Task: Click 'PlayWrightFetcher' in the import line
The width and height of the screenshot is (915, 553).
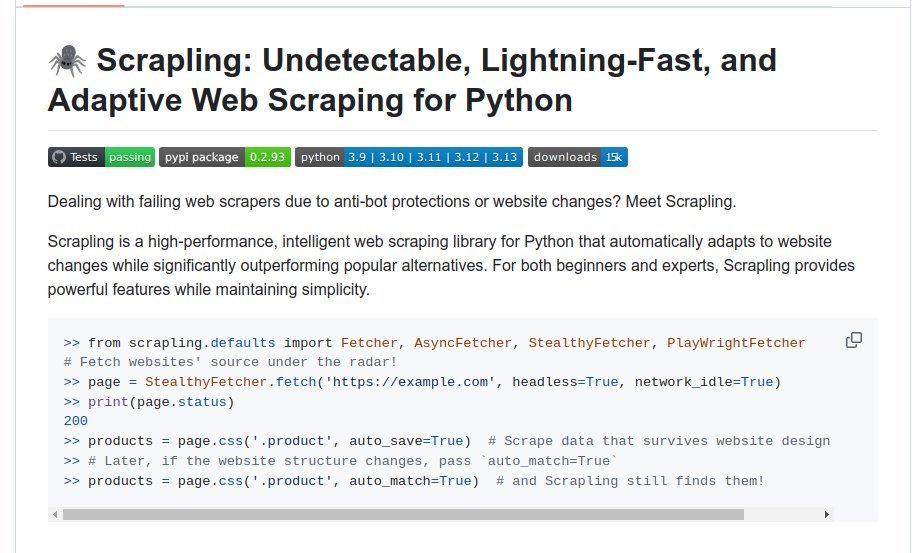Action: click(x=736, y=343)
